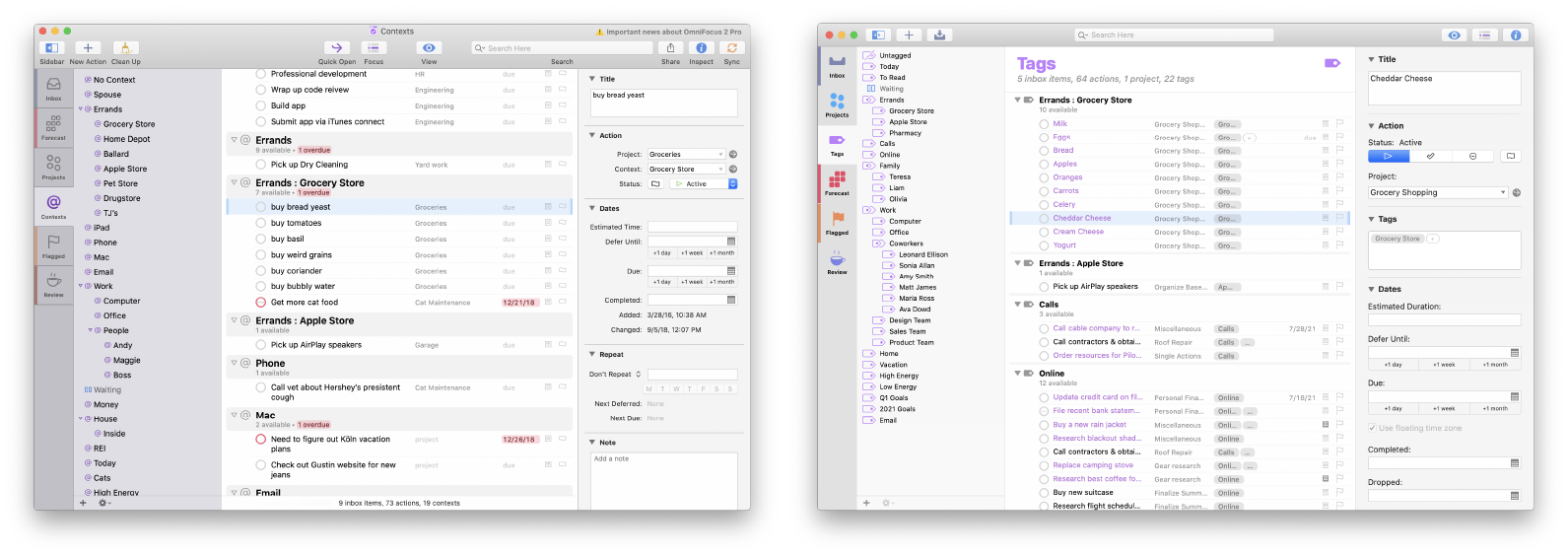The height and width of the screenshot is (556, 1568).
Task: Collapse the Title section in Contexts inspector
Action: tap(592, 79)
